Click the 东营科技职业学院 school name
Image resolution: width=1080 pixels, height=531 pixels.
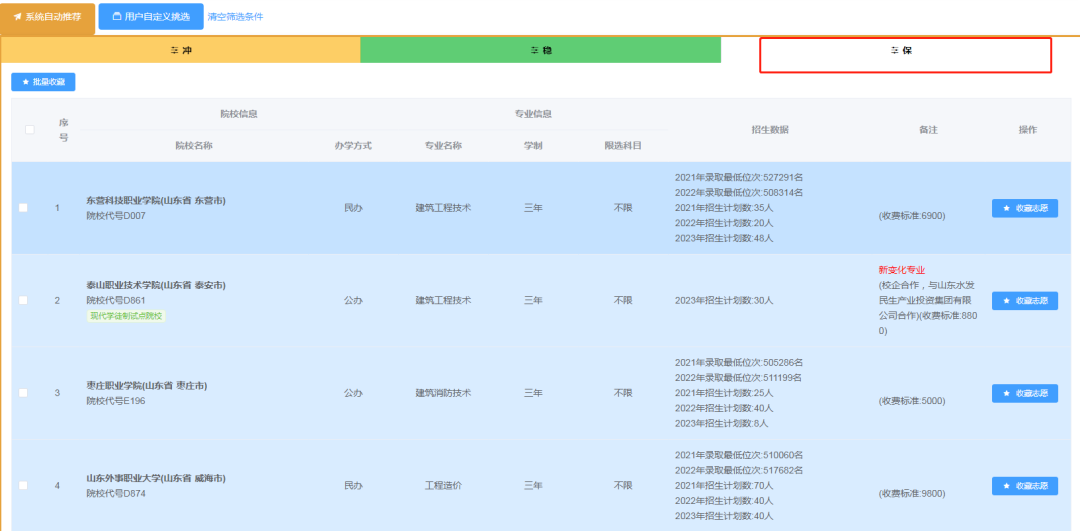click(x=155, y=200)
